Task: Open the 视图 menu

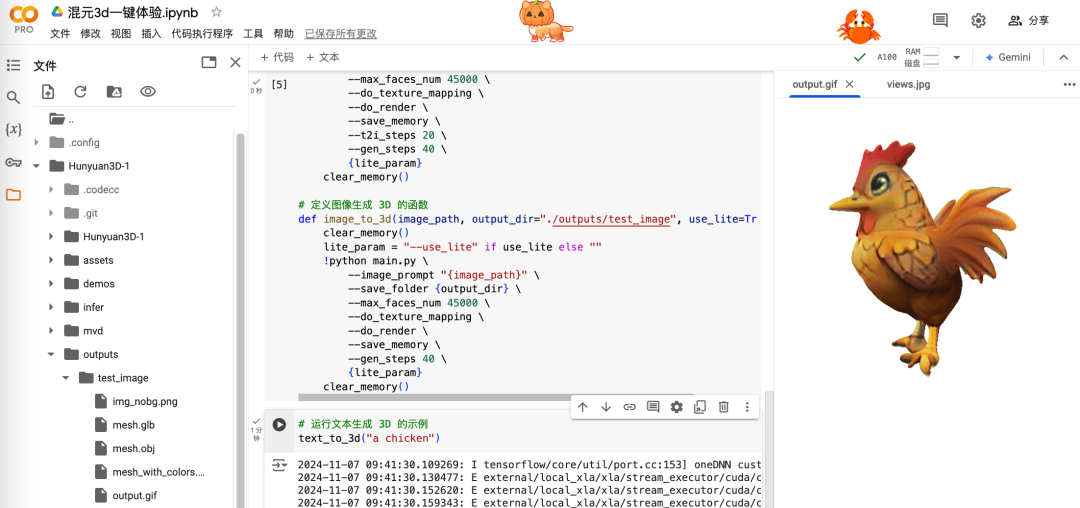Action: [121, 33]
